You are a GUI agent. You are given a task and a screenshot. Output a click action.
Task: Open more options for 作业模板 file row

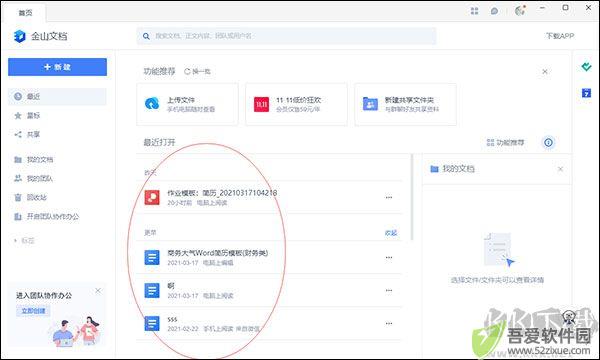coord(389,197)
